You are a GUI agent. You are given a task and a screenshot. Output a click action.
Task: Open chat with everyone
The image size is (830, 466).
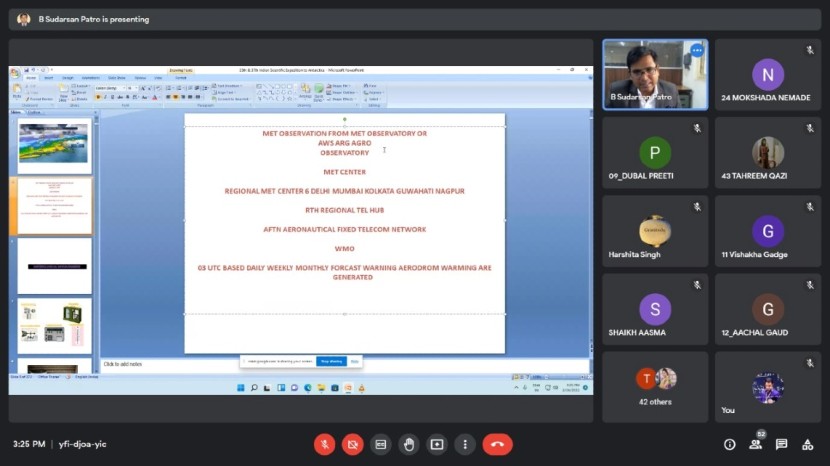coord(781,444)
